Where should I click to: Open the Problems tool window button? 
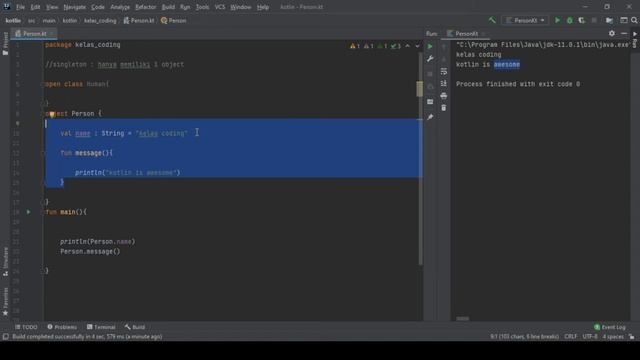tap(62, 327)
